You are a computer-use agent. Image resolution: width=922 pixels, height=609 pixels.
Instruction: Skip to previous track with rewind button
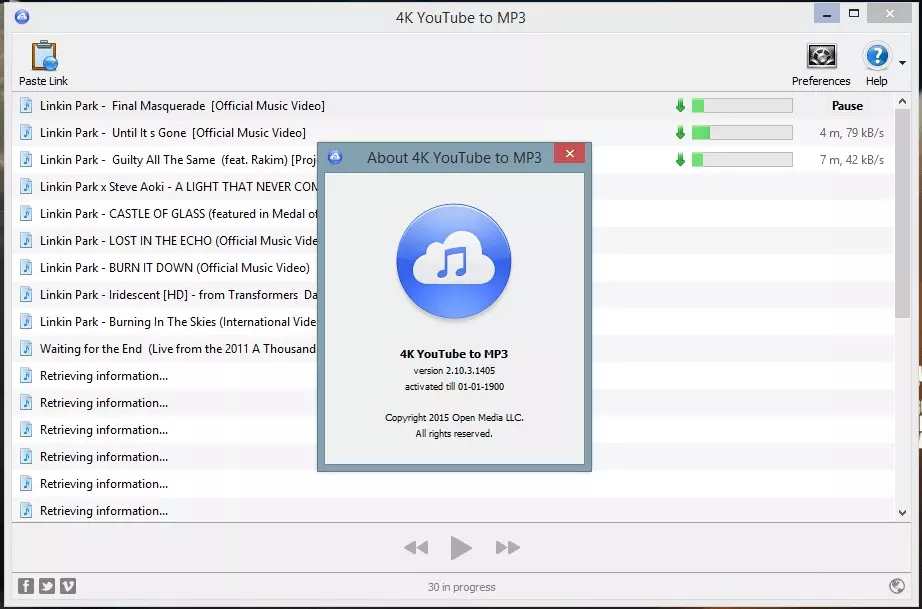[x=416, y=548]
